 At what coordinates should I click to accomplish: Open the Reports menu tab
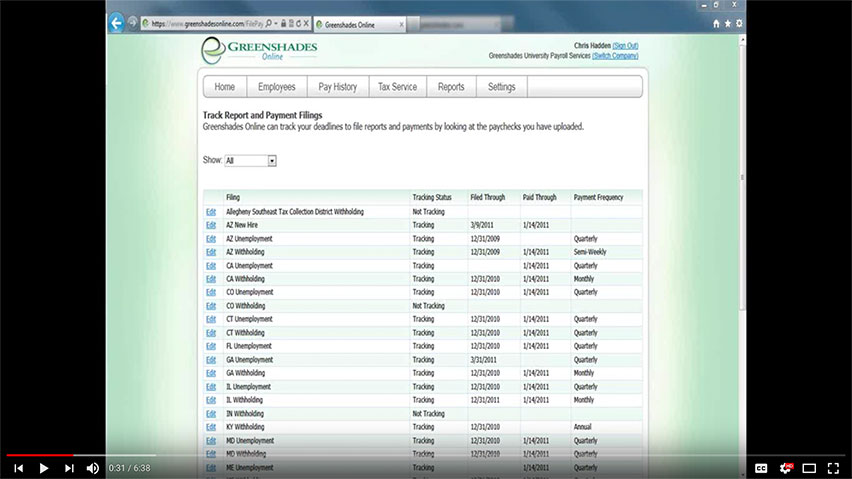[x=451, y=87]
